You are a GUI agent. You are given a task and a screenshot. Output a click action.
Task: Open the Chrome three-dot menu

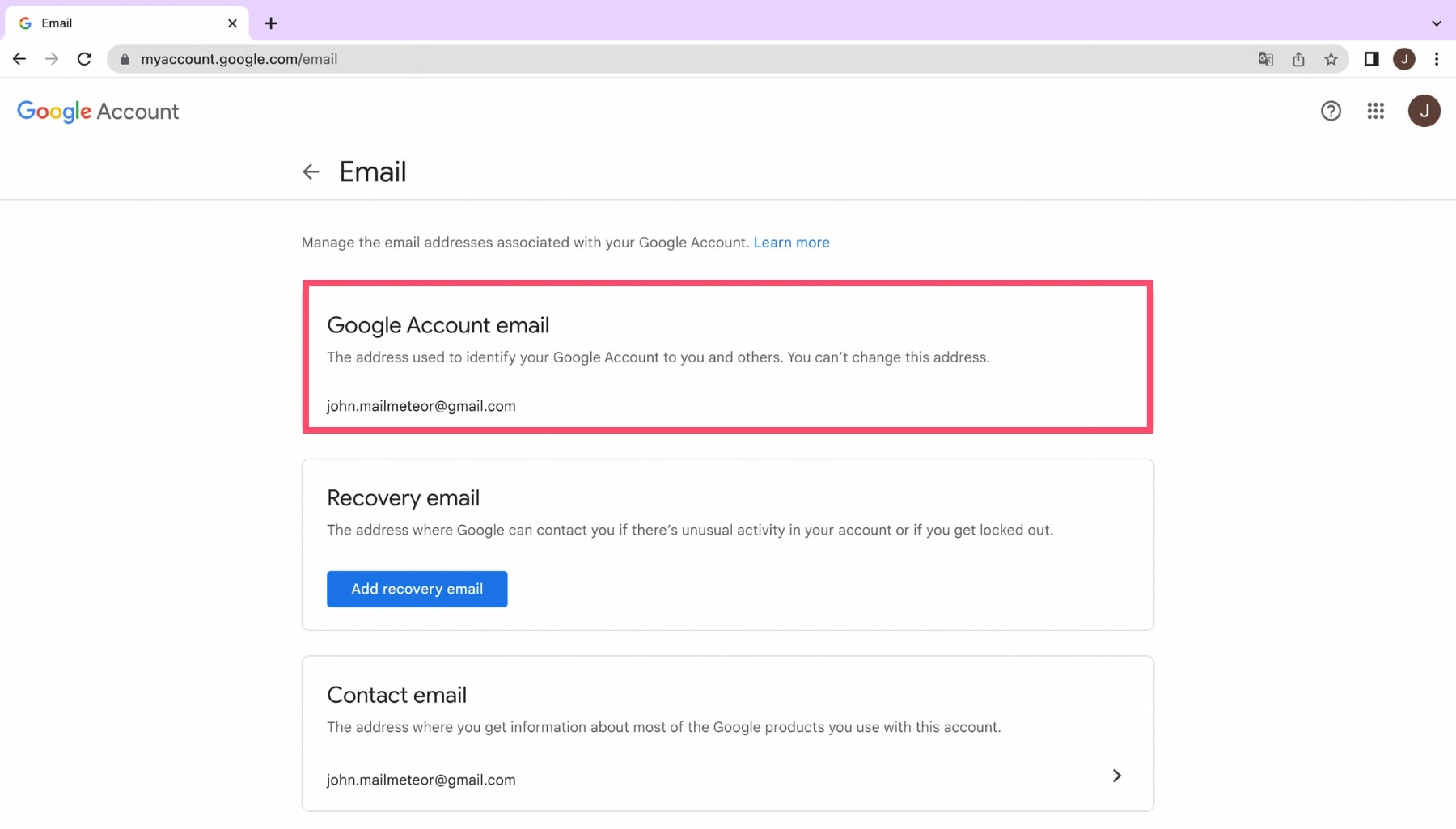(1437, 59)
